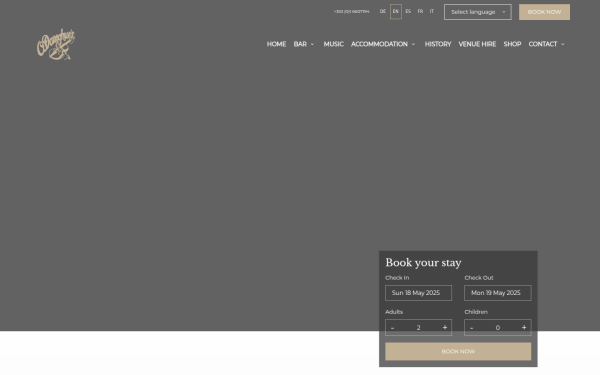Select the EN language option
Viewport: 600px width, 375px height.
[396, 11]
